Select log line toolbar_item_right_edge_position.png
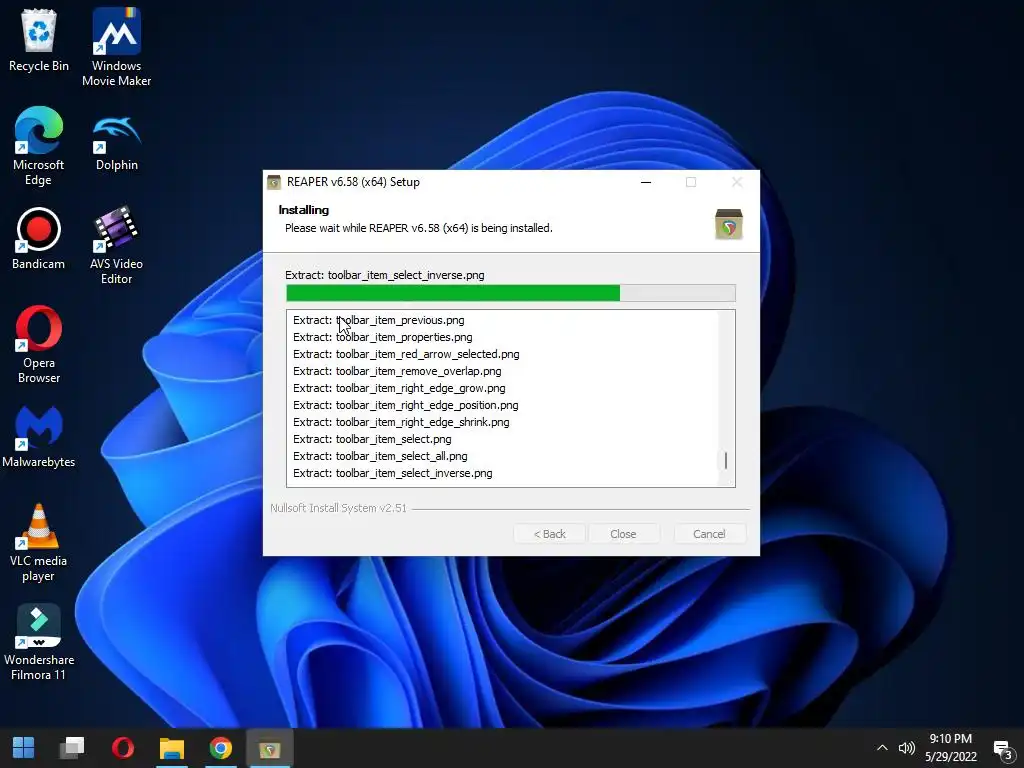This screenshot has width=1024, height=768. pyautogui.click(x=406, y=405)
